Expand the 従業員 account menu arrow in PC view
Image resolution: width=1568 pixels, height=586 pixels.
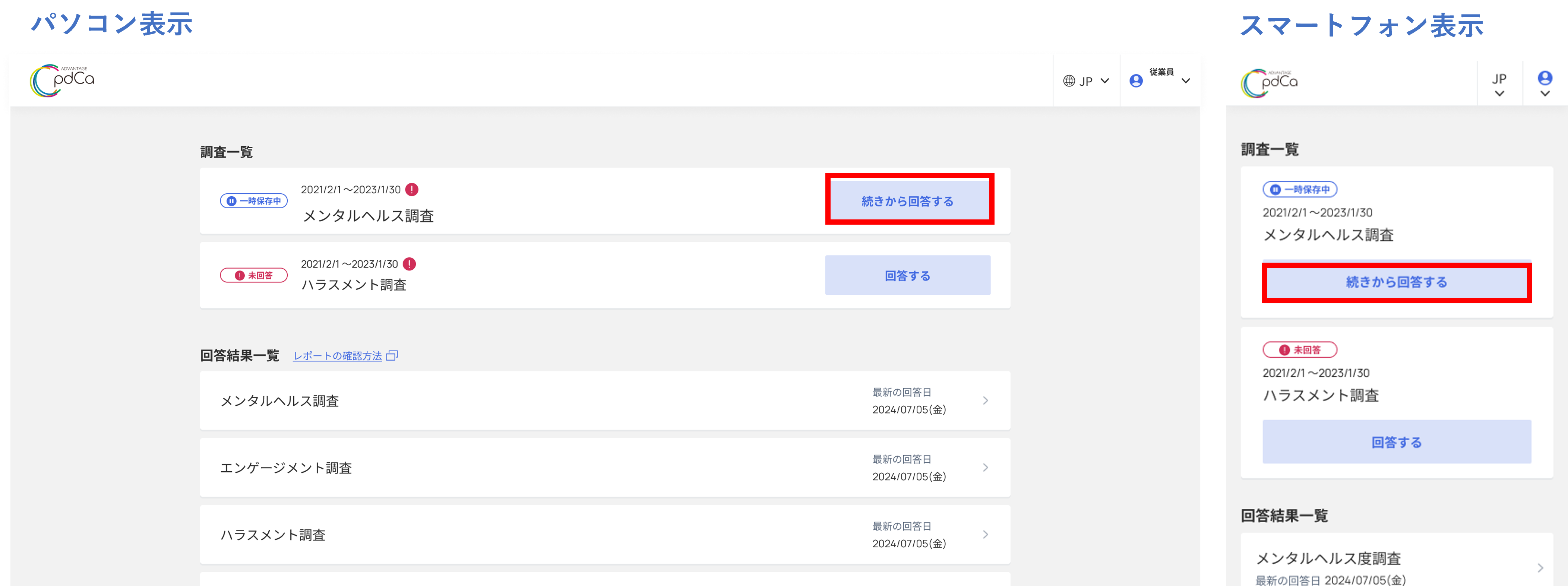[1186, 81]
